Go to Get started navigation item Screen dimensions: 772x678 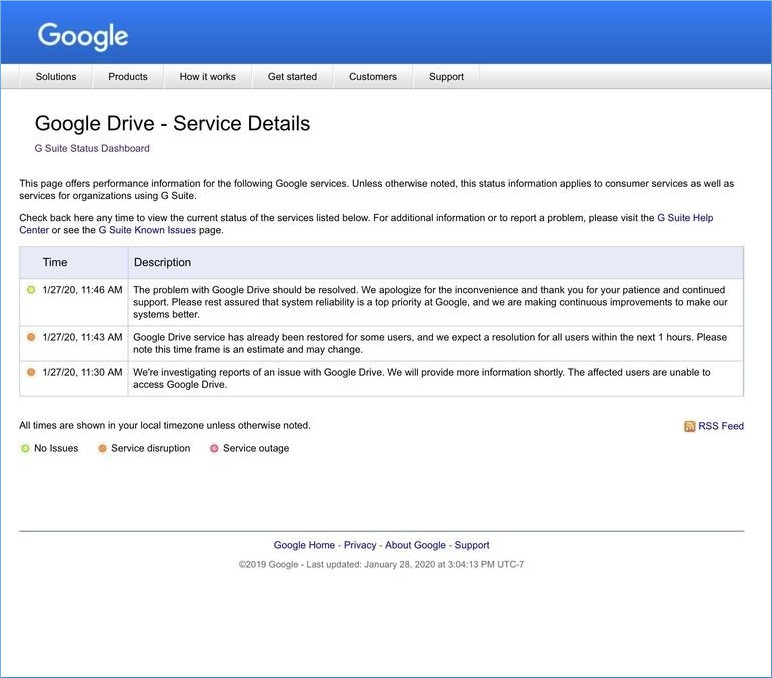(x=292, y=77)
